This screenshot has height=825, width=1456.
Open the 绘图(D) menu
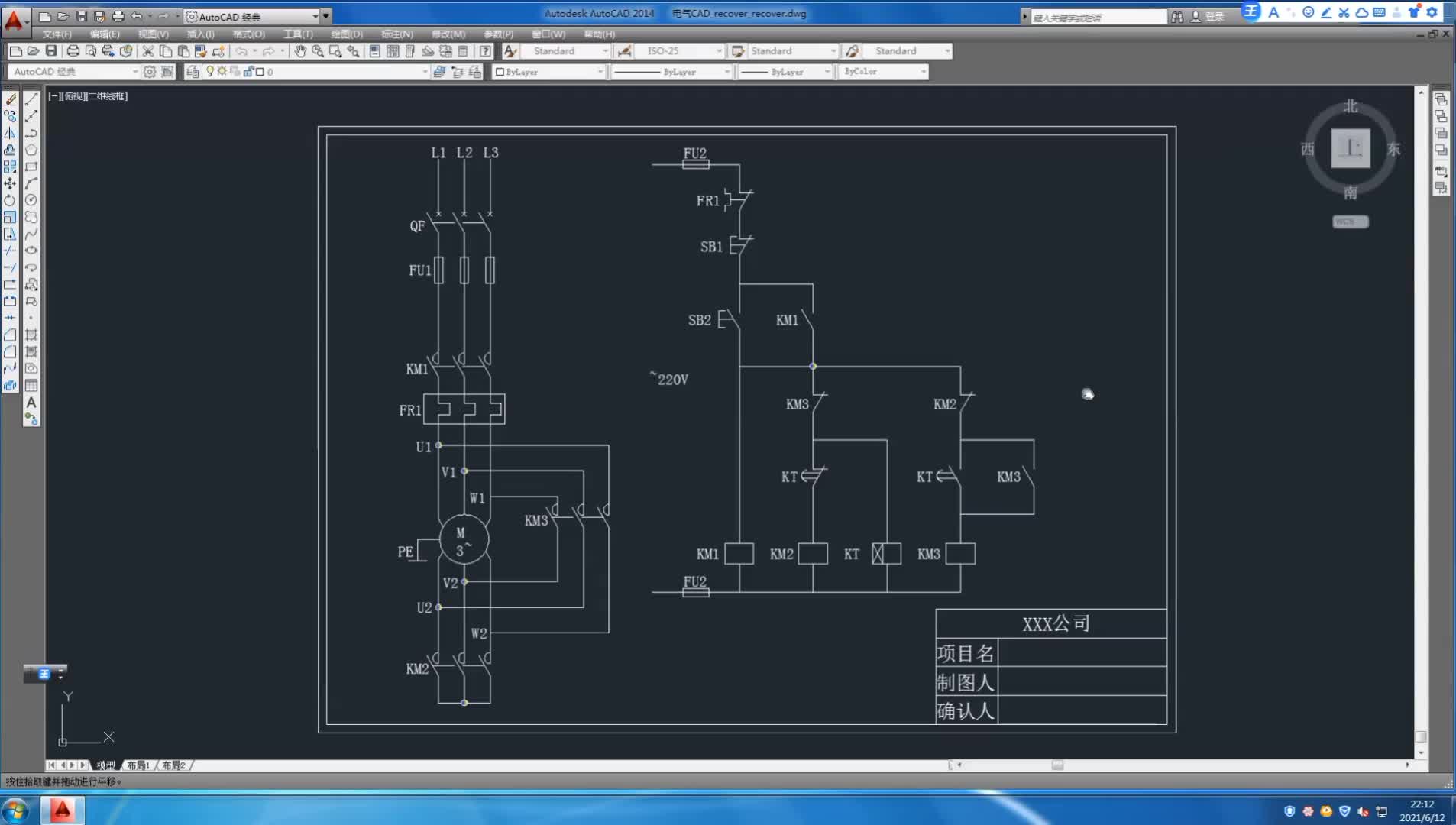point(347,34)
